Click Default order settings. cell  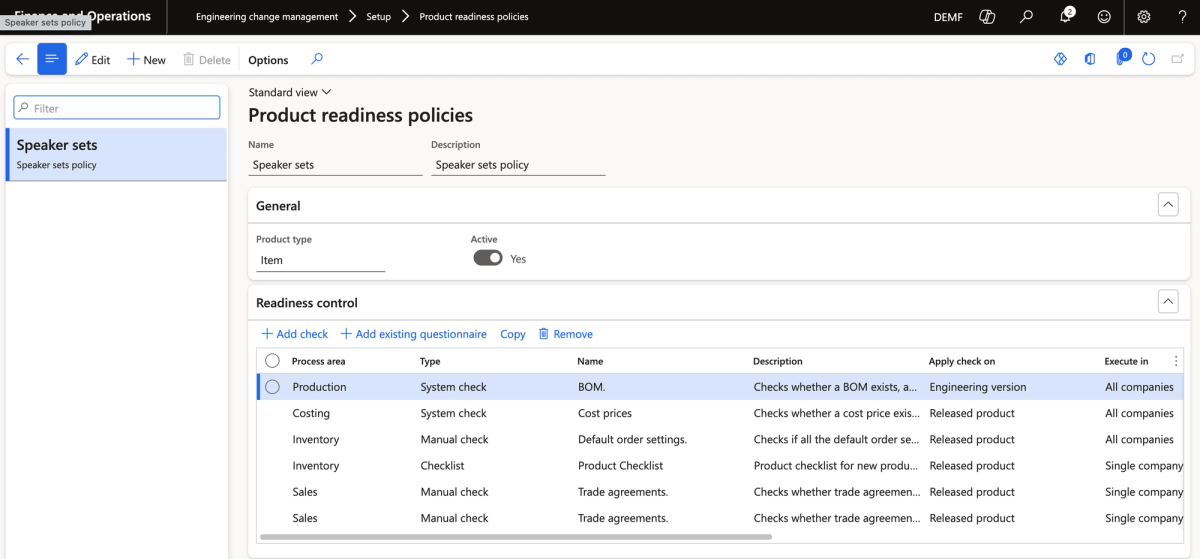pyautogui.click(x=632, y=439)
